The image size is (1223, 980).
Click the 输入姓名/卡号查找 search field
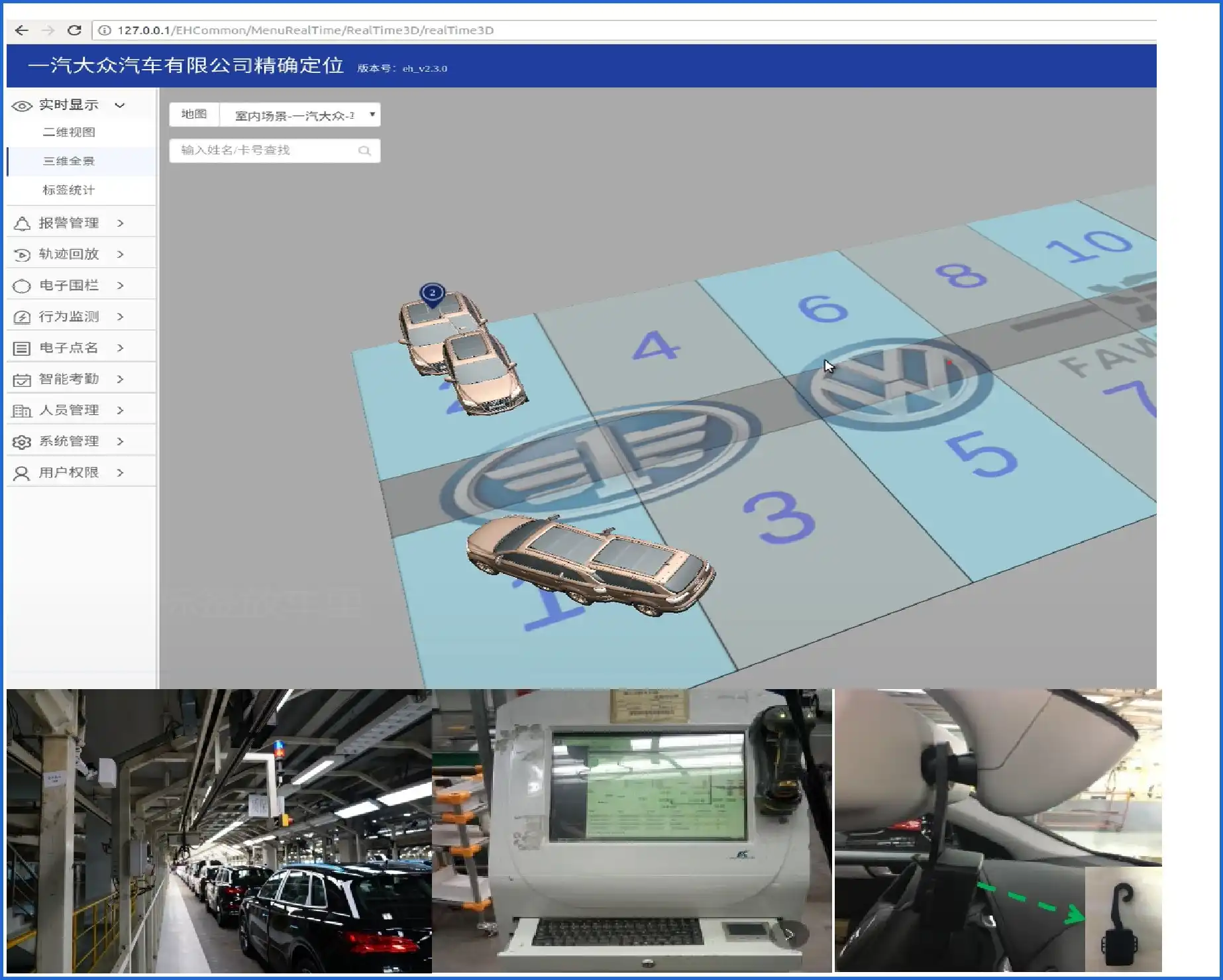coord(274,150)
